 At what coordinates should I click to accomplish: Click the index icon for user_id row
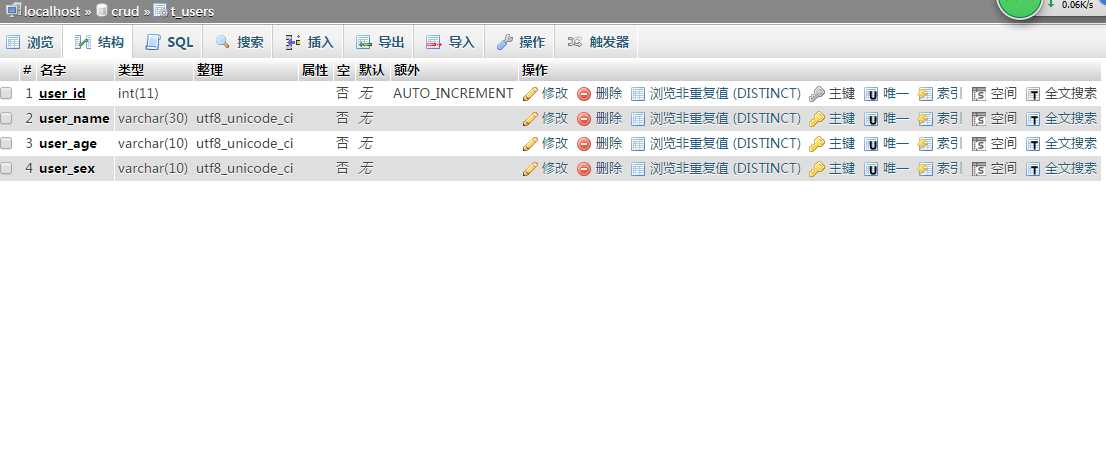tap(925, 94)
